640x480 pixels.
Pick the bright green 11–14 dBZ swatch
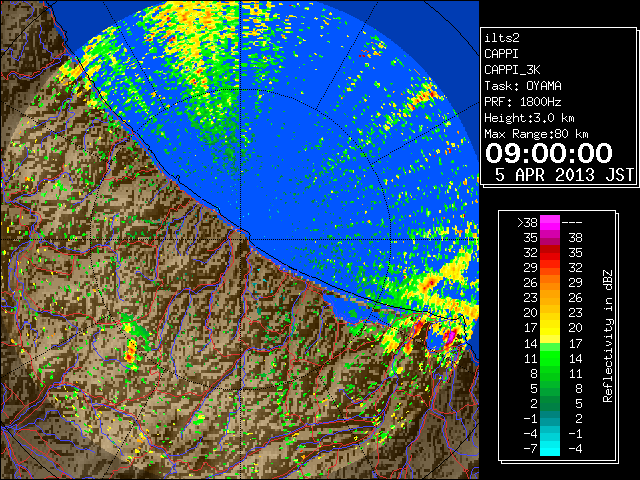click(550, 358)
